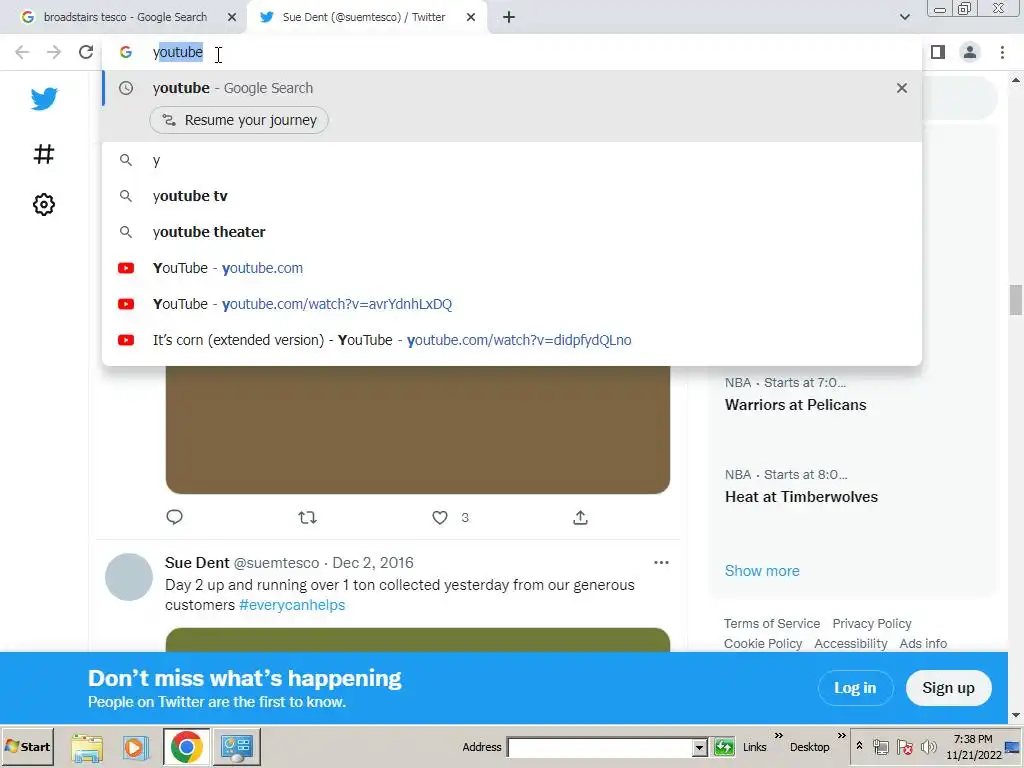Open the three-dot menu on Dec 2 tweet
This screenshot has width=1024, height=768.
click(x=661, y=562)
